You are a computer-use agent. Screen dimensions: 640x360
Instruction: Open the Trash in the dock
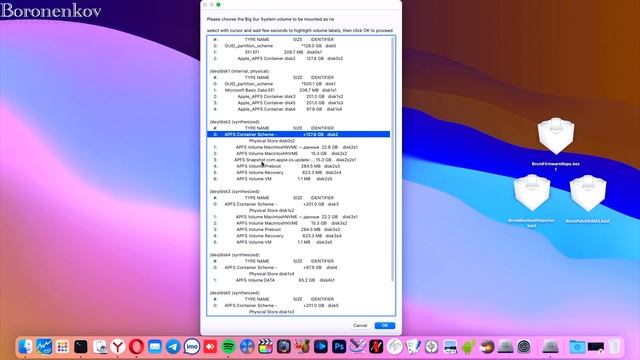point(614,347)
